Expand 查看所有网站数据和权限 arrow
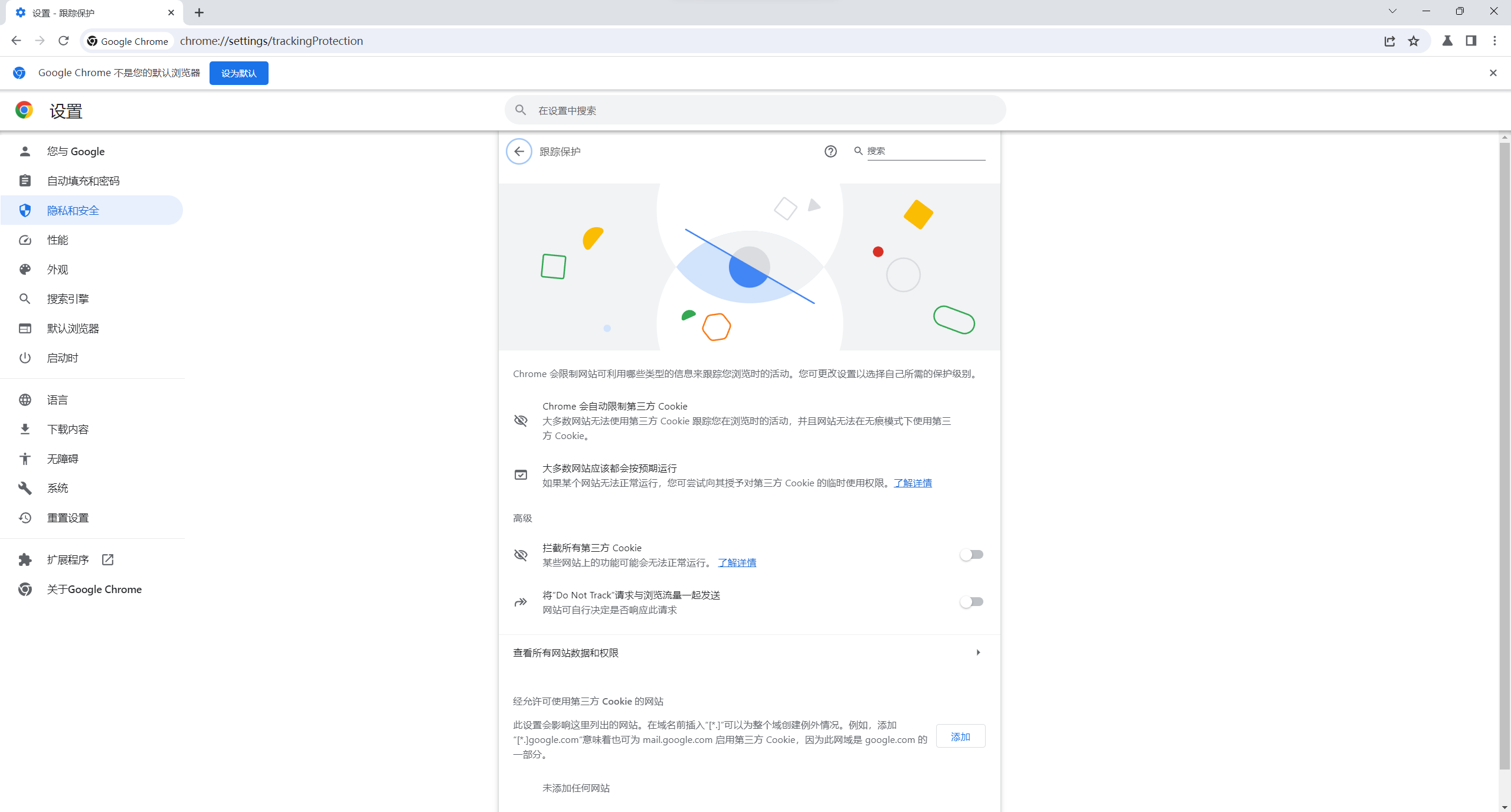 (978, 653)
